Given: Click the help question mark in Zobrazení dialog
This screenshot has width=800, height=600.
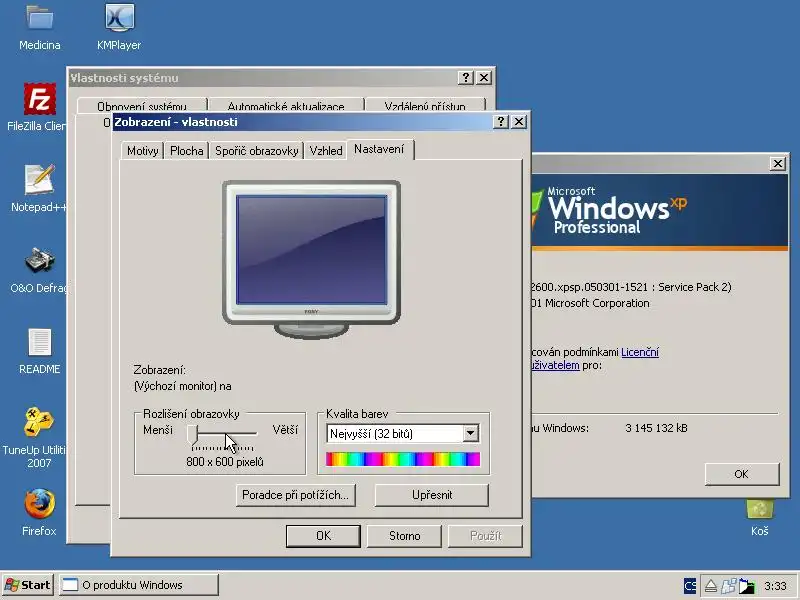Looking at the screenshot, I should point(501,121).
